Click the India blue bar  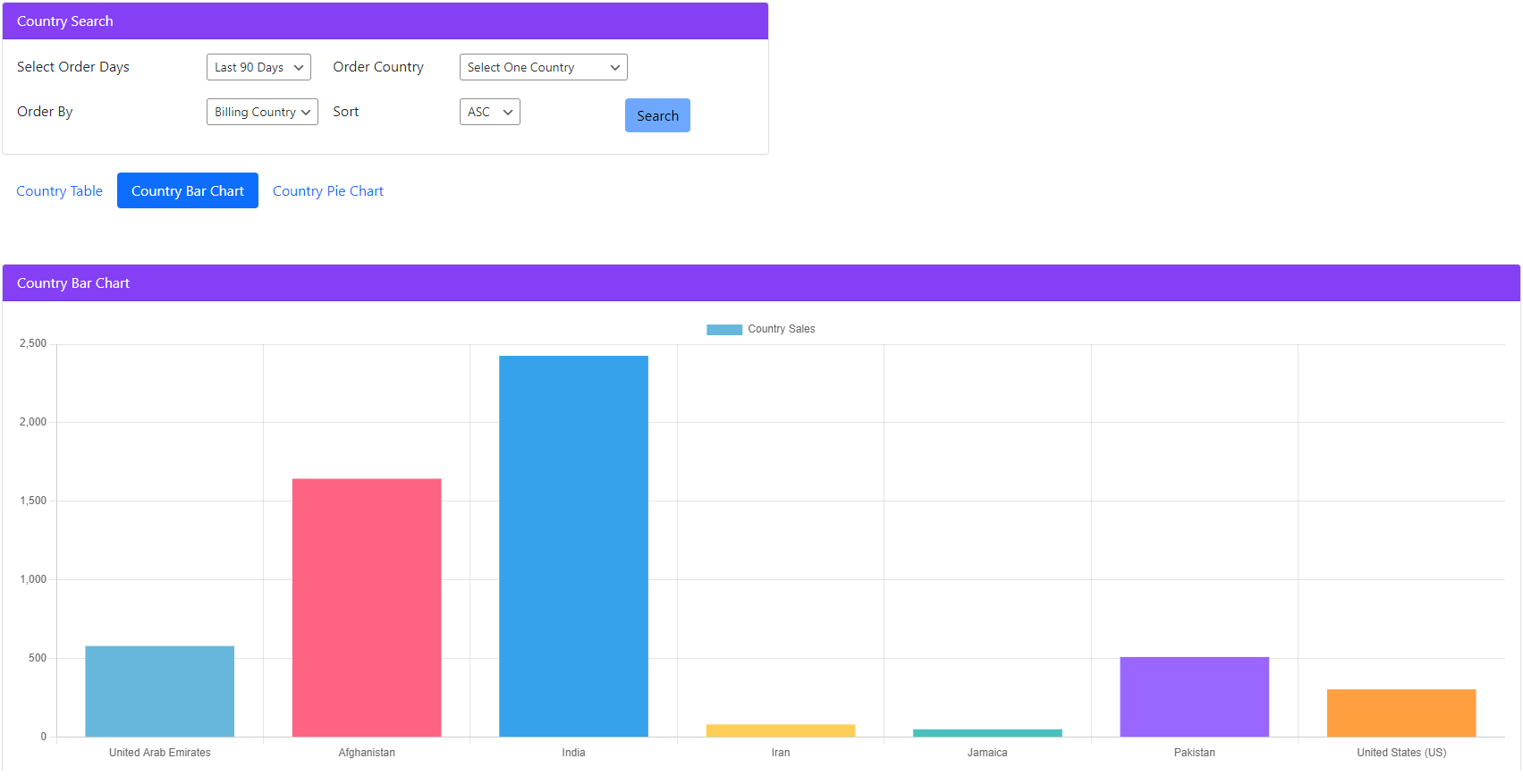573,546
